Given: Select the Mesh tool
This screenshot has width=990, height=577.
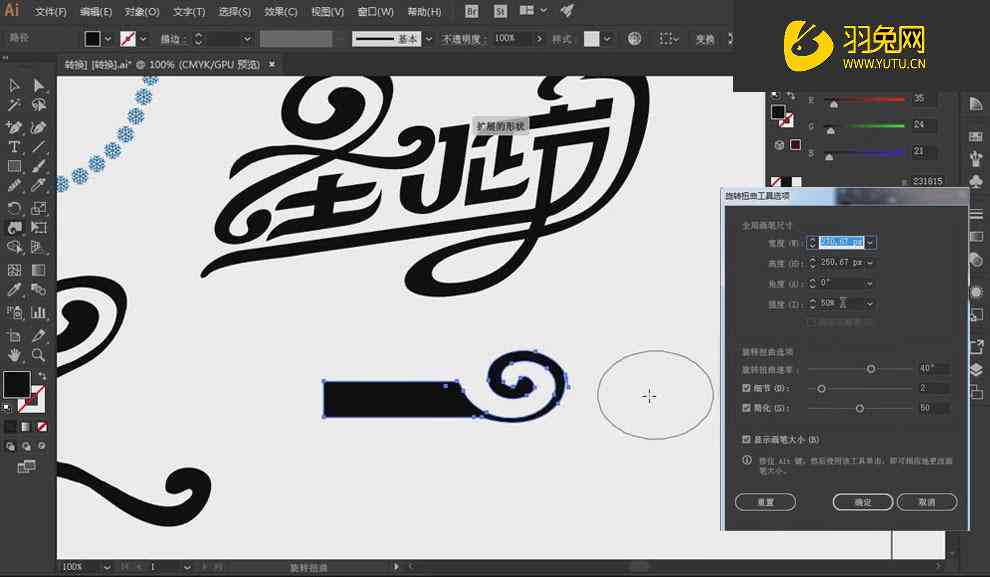Looking at the screenshot, I should pyautogui.click(x=14, y=270).
